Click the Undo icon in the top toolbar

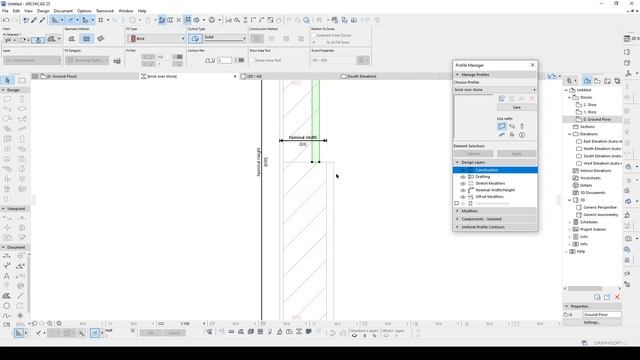tap(6, 20)
